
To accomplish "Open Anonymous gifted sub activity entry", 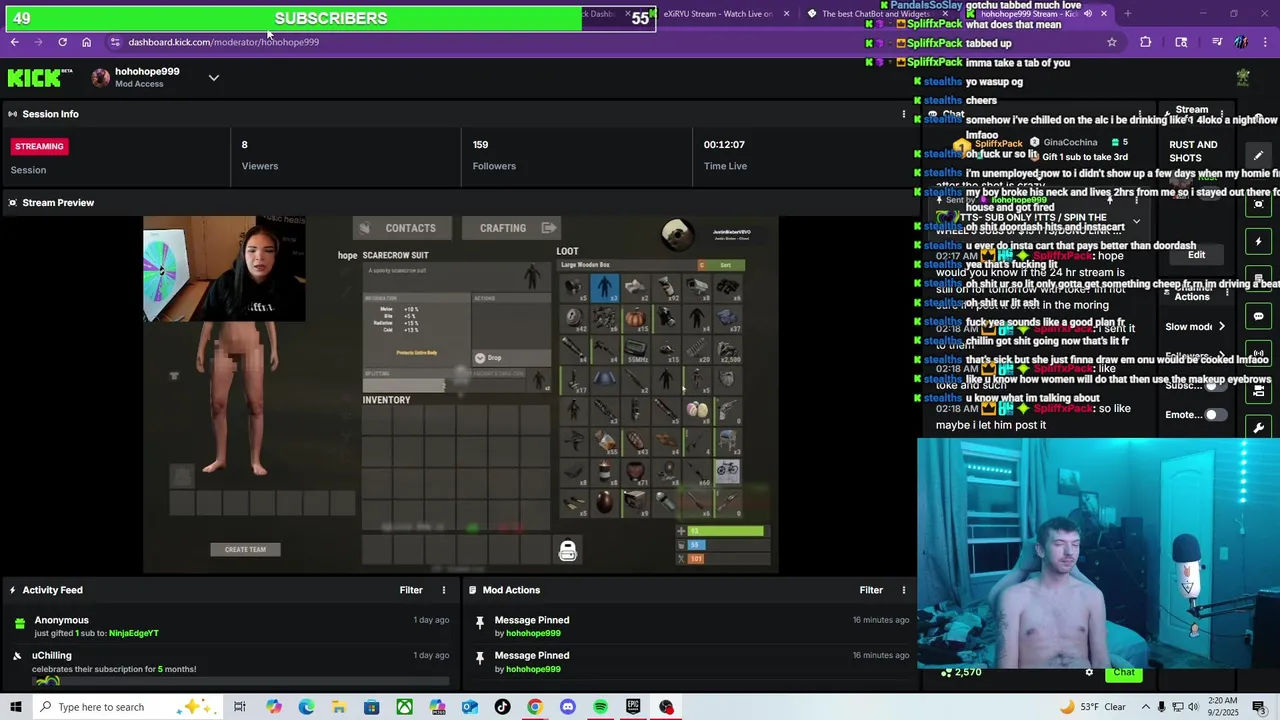I will coord(230,626).
